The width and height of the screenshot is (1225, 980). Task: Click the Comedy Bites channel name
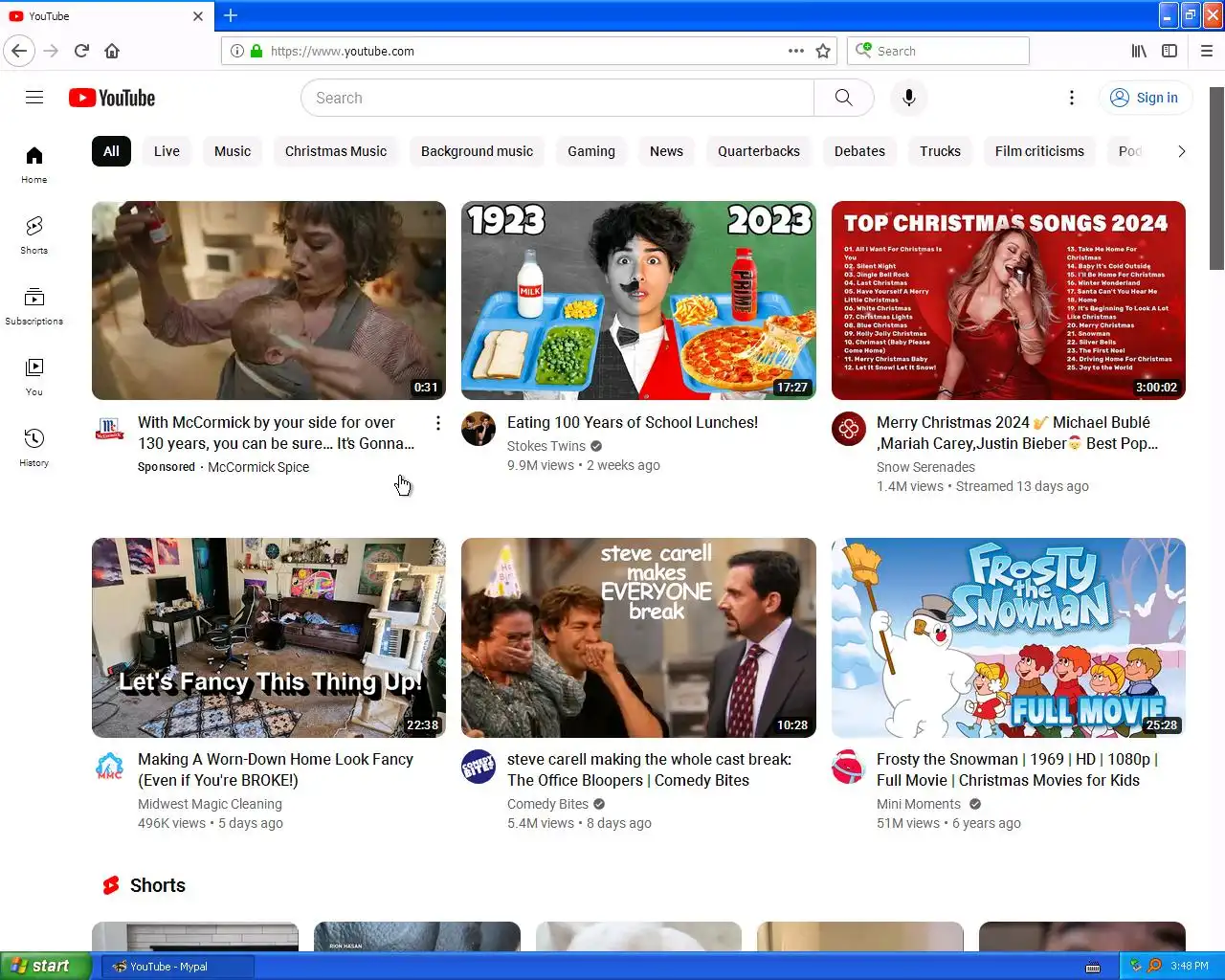coord(547,804)
